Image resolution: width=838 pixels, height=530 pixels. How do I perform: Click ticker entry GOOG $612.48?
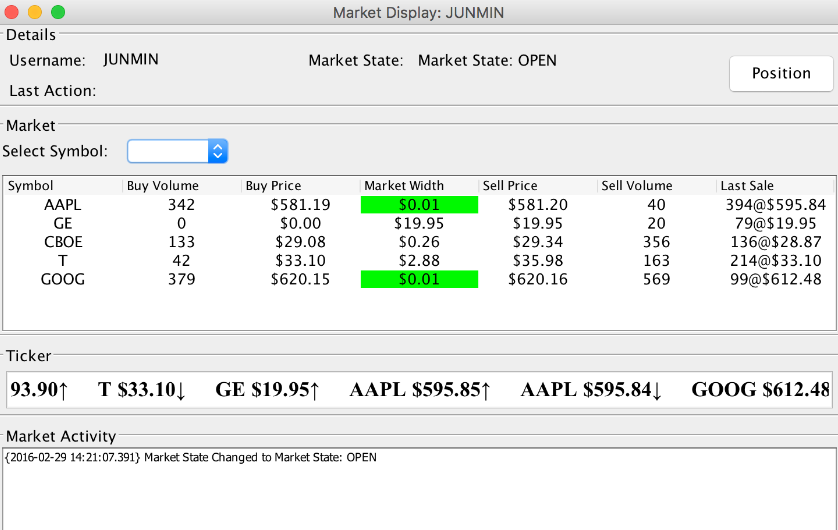click(761, 389)
